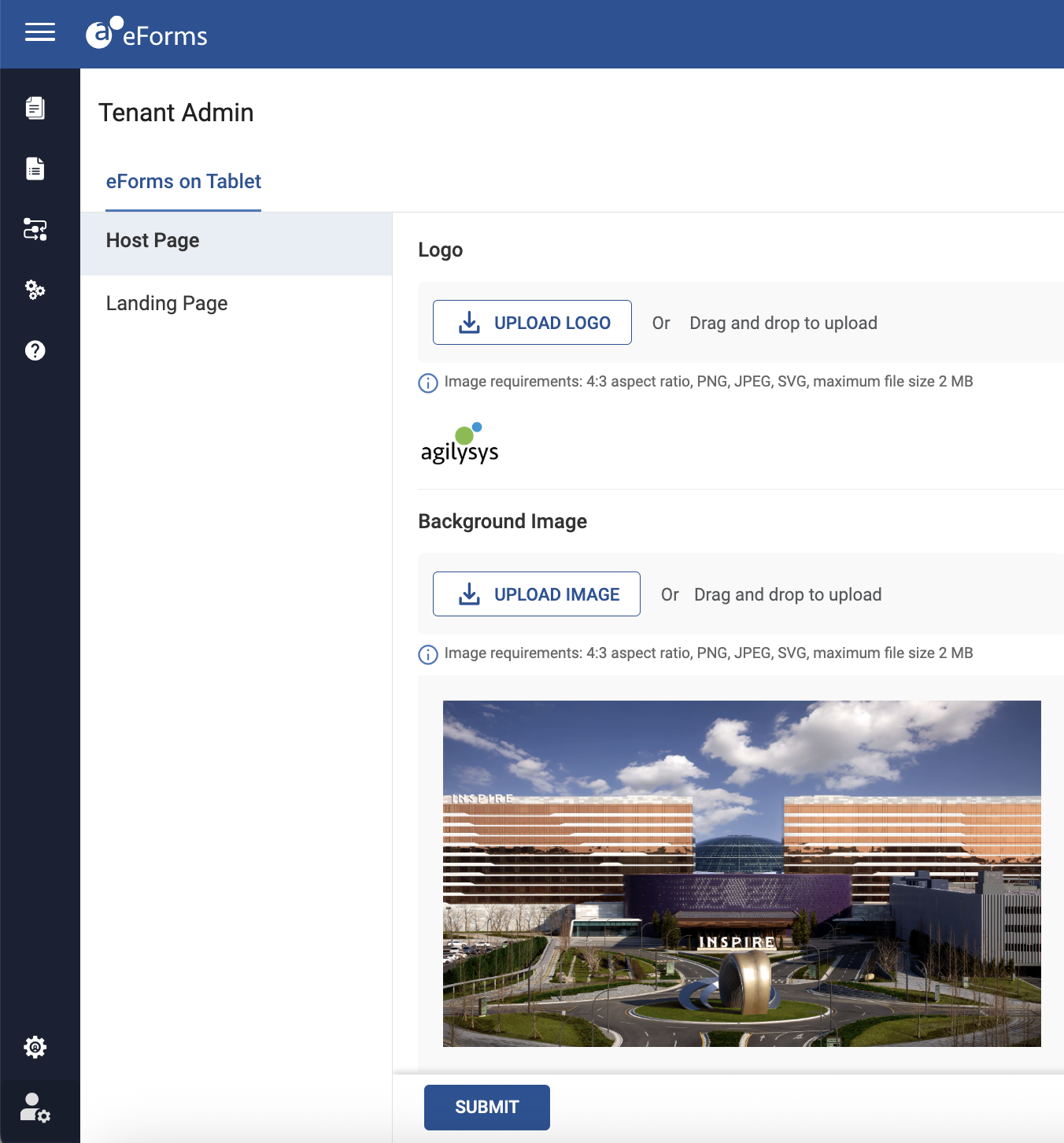The width and height of the screenshot is (1064, 1143).
Task: Click the background 'Drag and drop to upload' text
Action: coord(788,595)
